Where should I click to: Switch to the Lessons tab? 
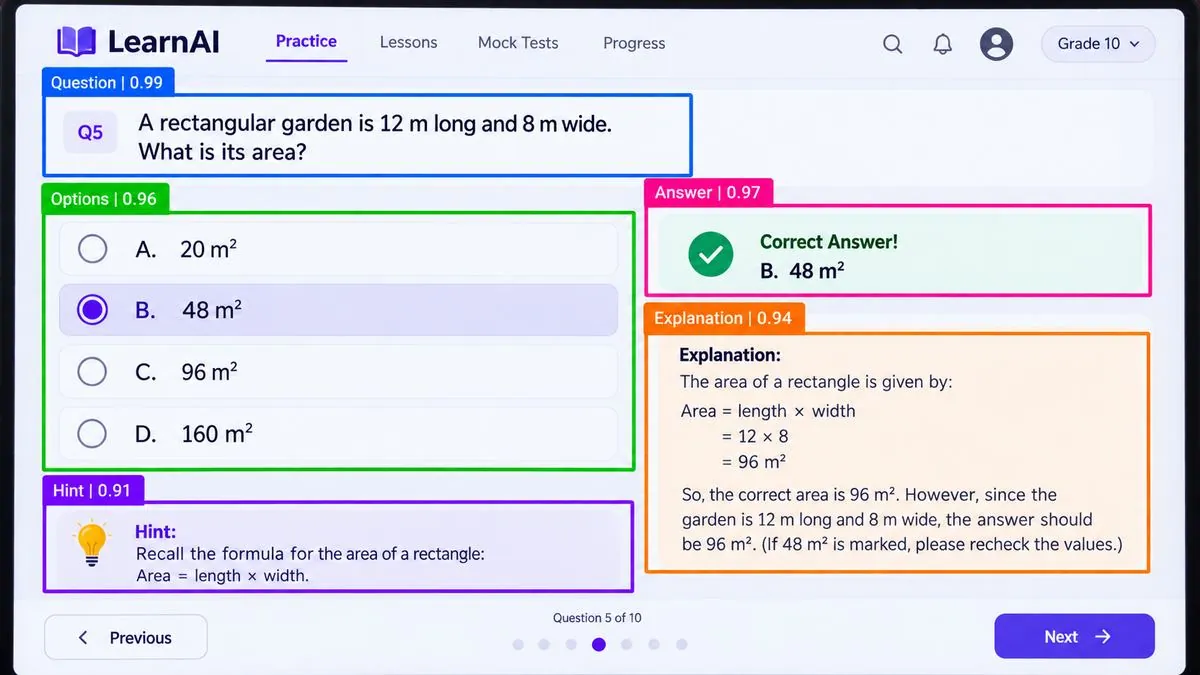click(408, 43)
